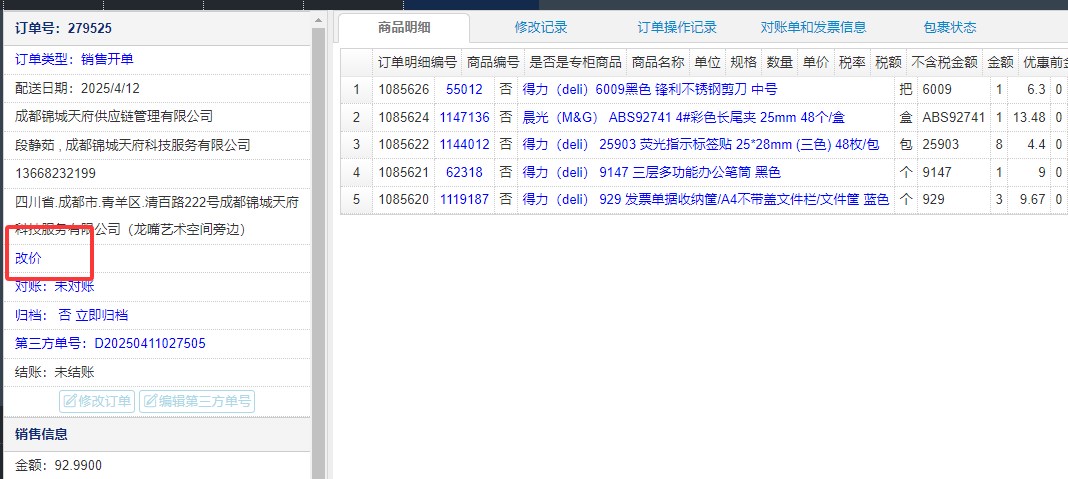This screenshot has height=479, width=1068.
Task: Click unit cell 盒 in 长尾夹 row
Action: tap(906, 117)
